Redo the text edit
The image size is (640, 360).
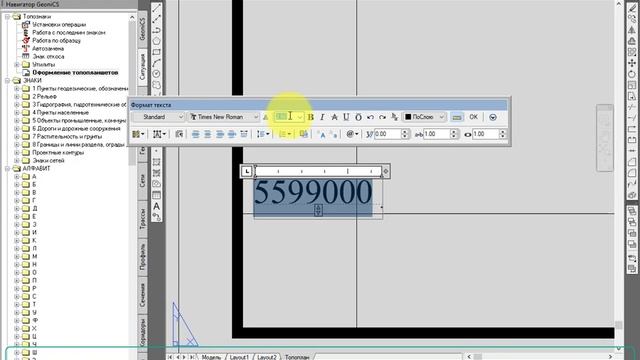pos(382,117)
